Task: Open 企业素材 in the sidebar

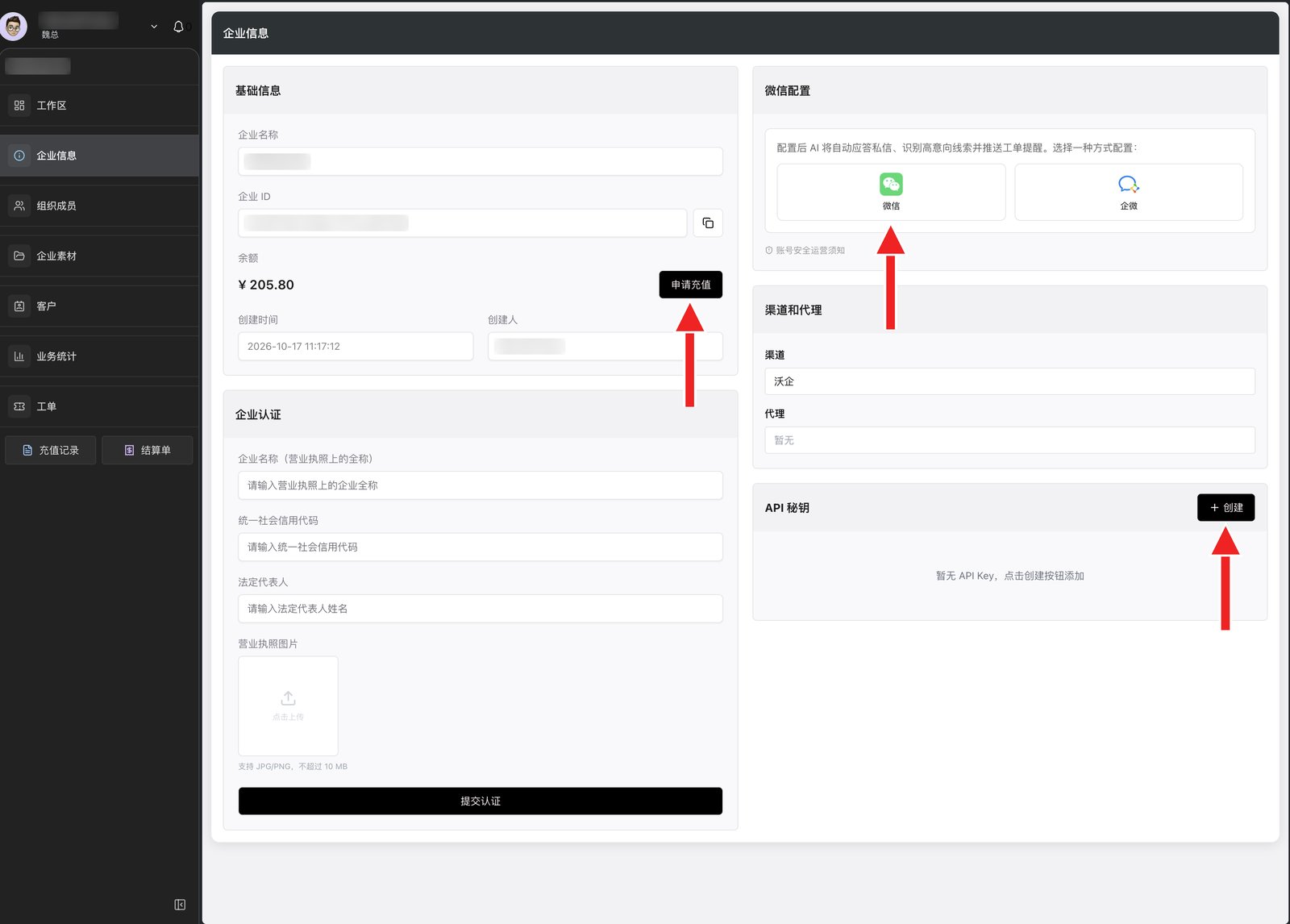Action: (x=99, y=256)
